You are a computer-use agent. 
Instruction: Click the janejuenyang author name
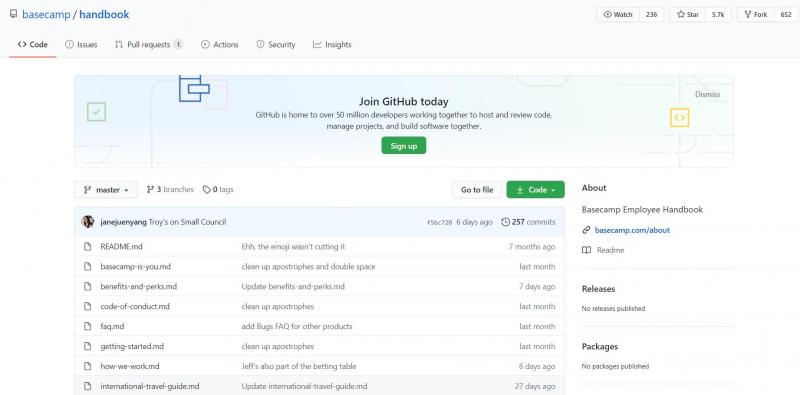[124, 222]
